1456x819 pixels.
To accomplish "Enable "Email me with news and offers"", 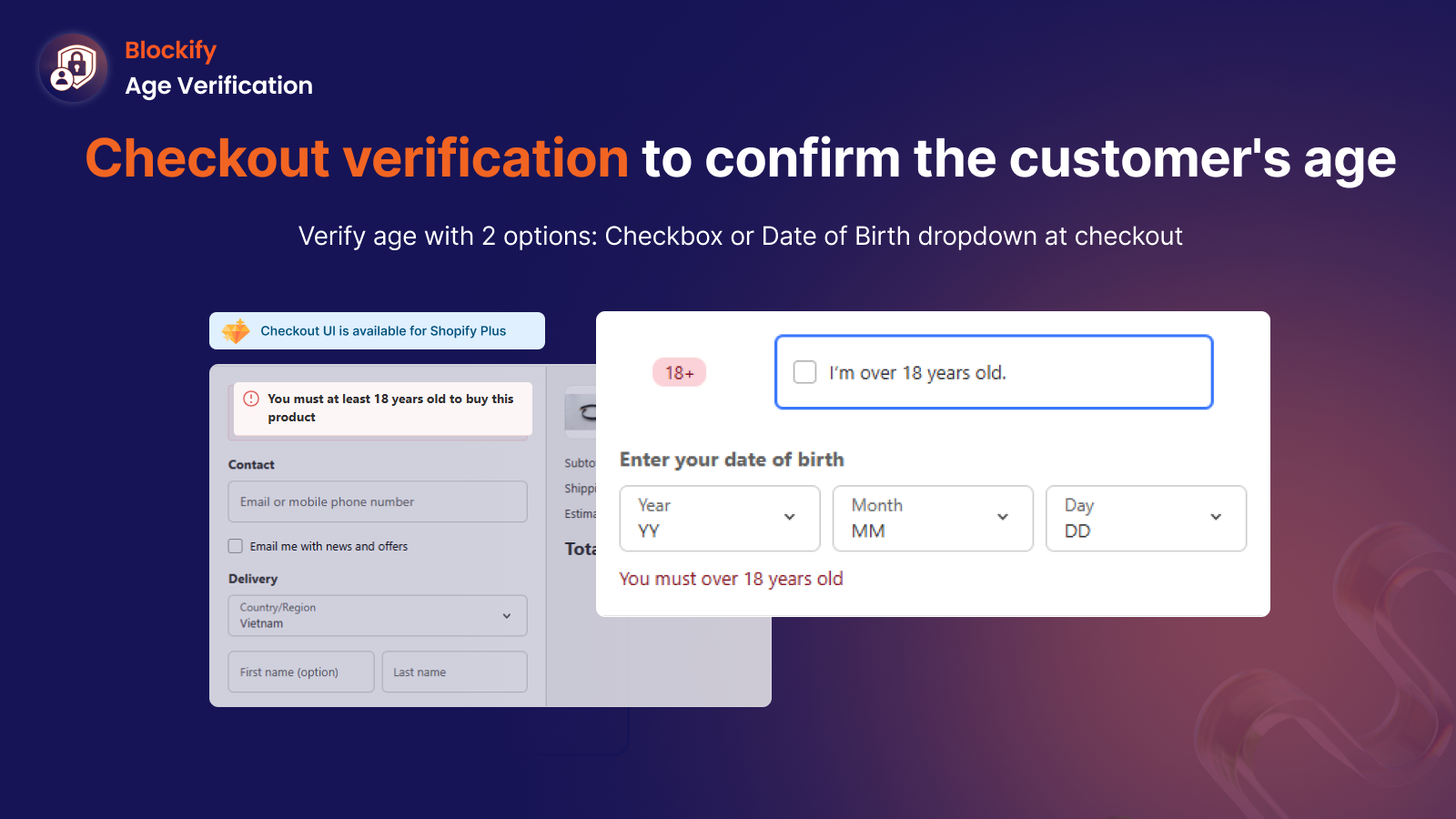I will tap(236, 546).
